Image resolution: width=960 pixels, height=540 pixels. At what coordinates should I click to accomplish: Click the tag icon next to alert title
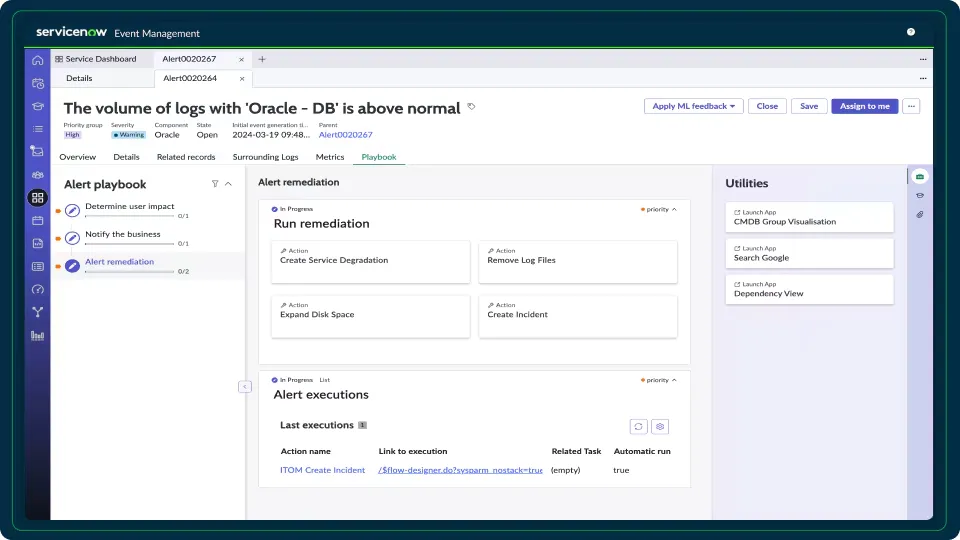click(471, 107)
